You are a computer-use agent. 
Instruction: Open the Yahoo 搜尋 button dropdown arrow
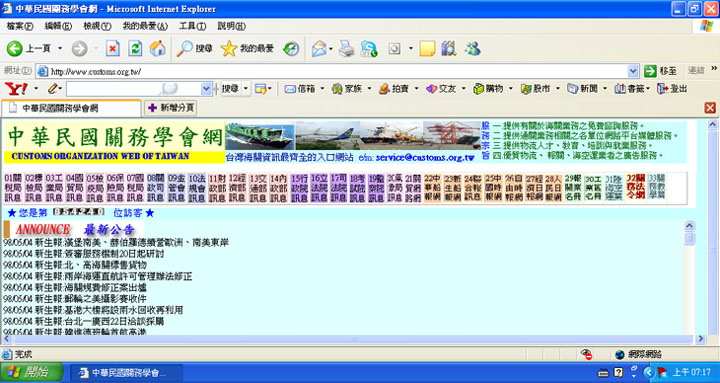246,89
